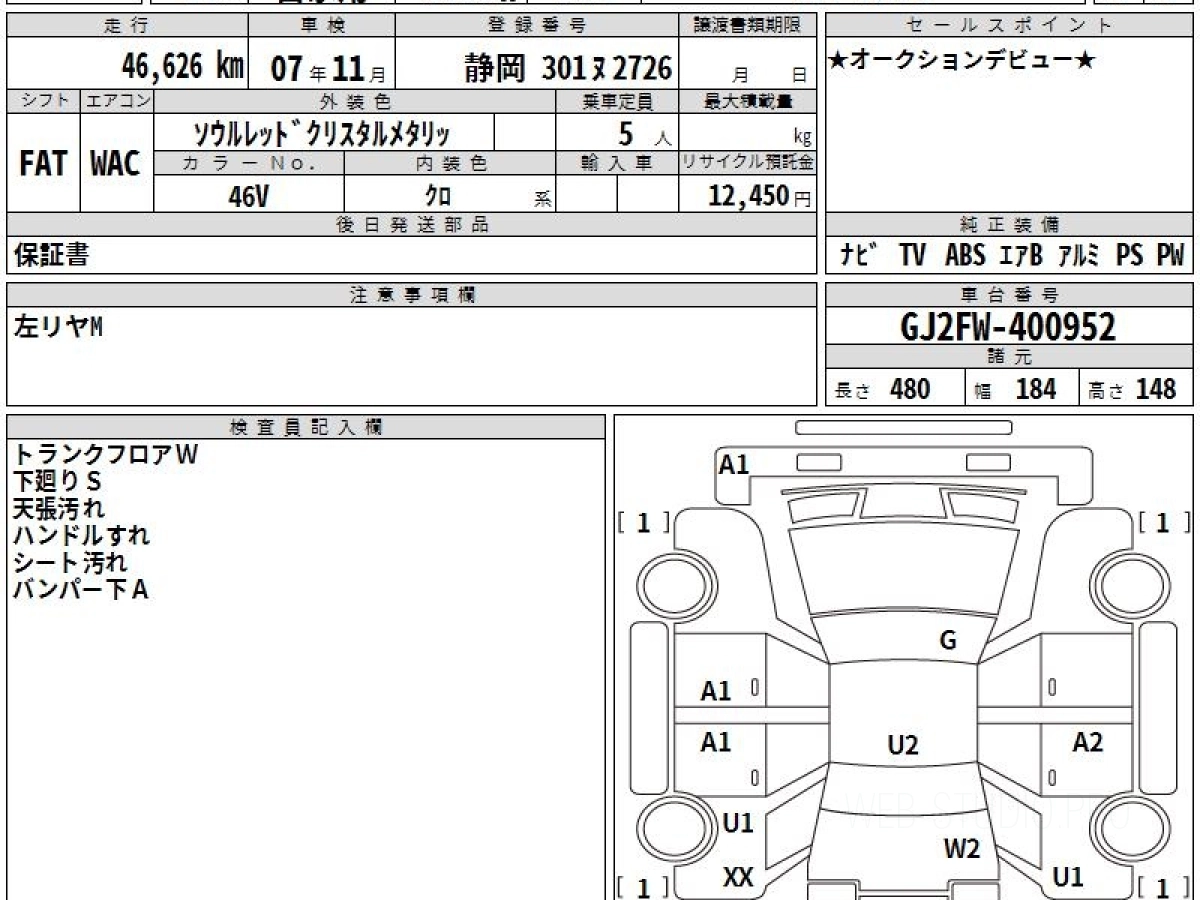Click the 諸元 header
1200x900 pixels.
1009,357
